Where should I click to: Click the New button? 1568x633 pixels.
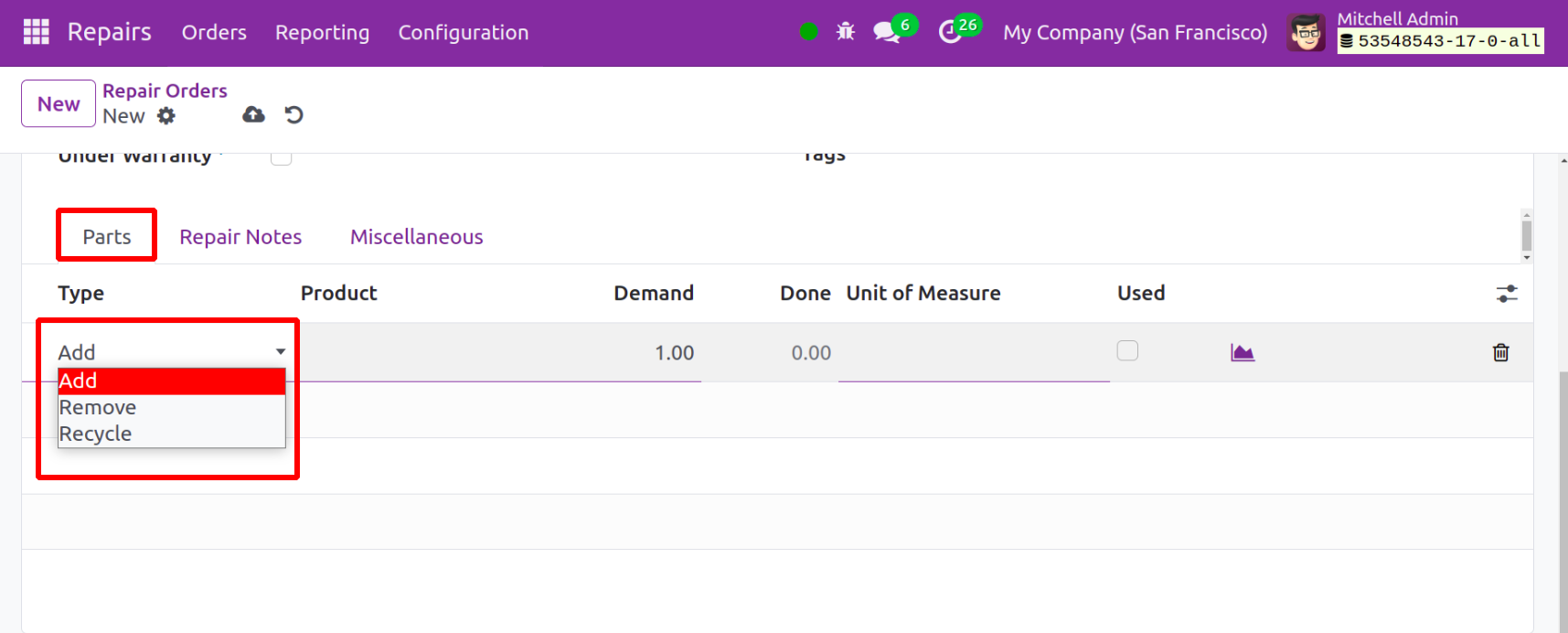pos(59,103)
